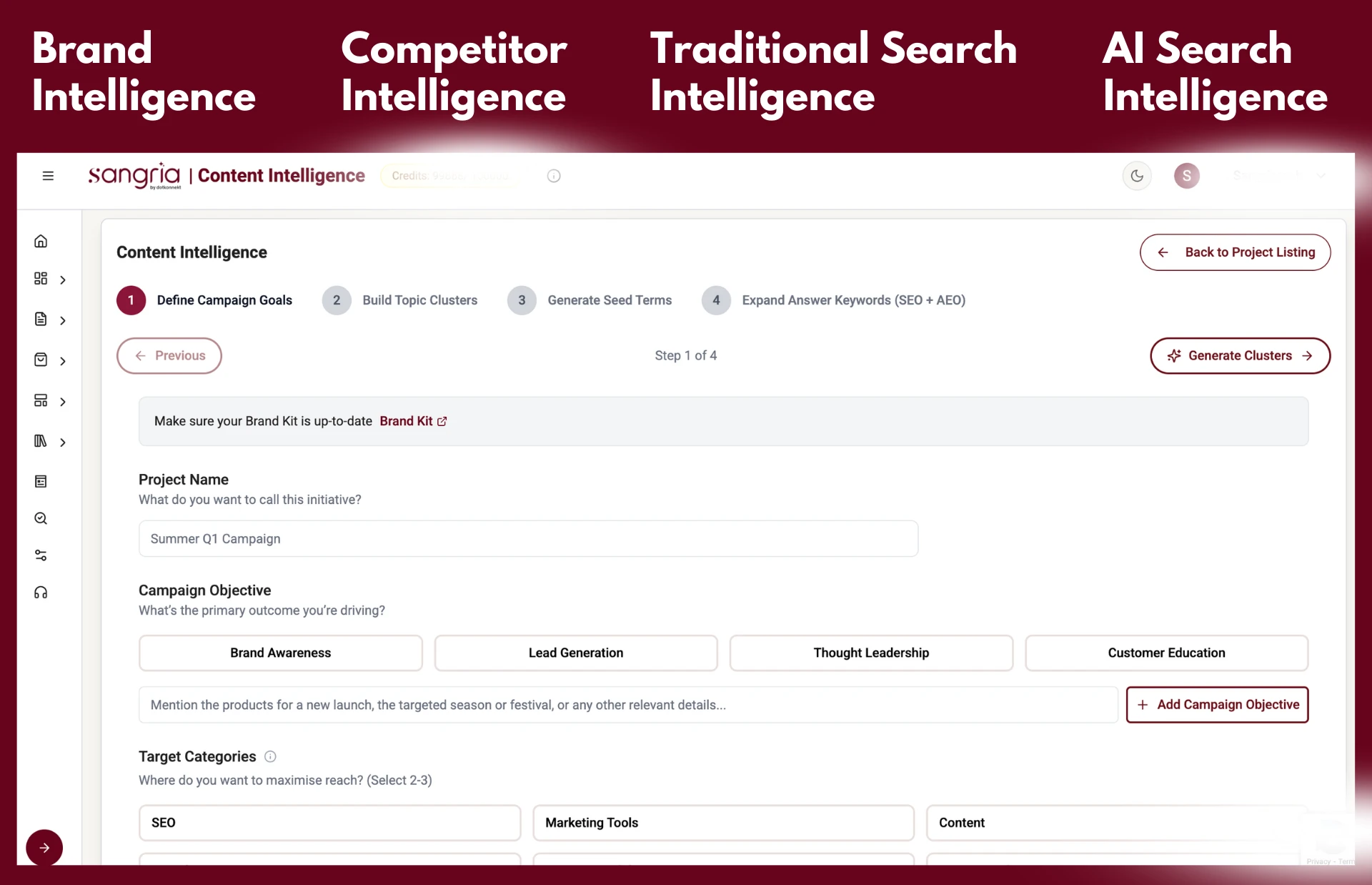
Task: Select the Brand Awareness campaign objective
Action: click(x=279, y=653)
